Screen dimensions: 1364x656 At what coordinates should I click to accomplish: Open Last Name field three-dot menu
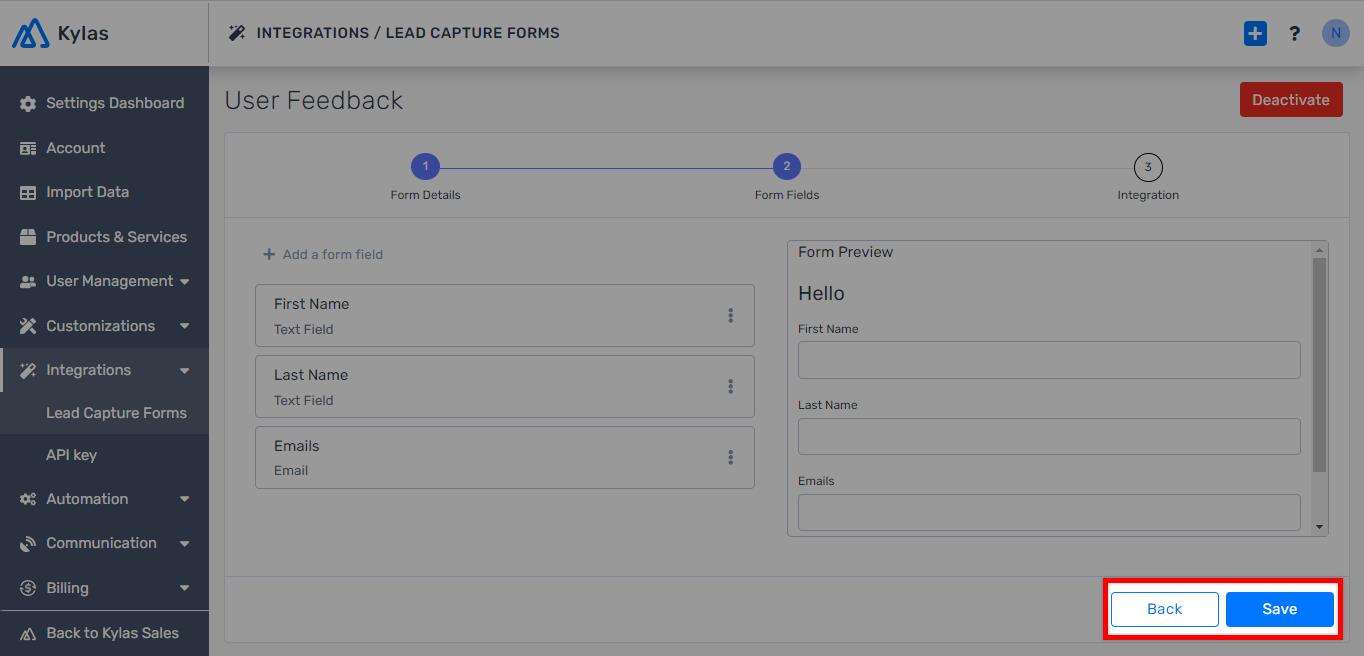pyautogui.click(x=731, y=386)
